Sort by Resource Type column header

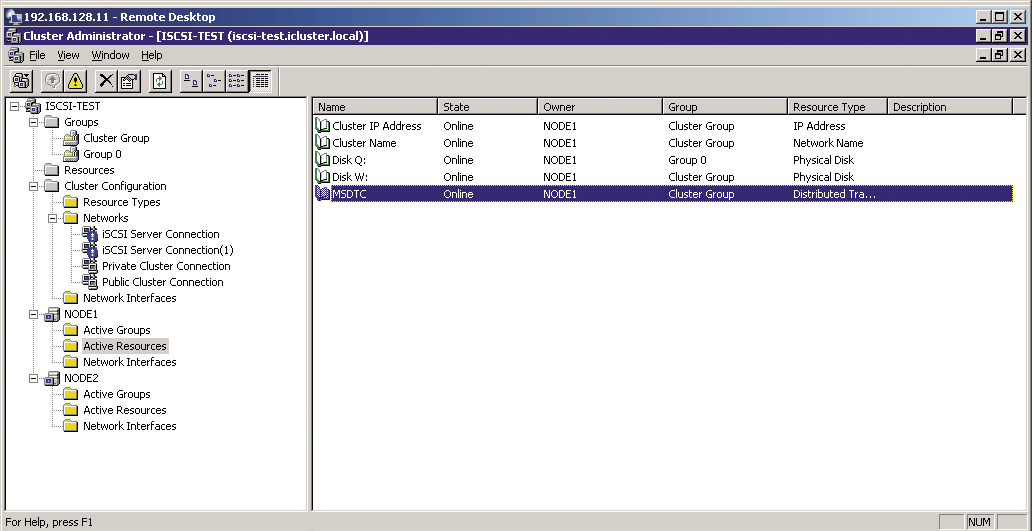838,107
